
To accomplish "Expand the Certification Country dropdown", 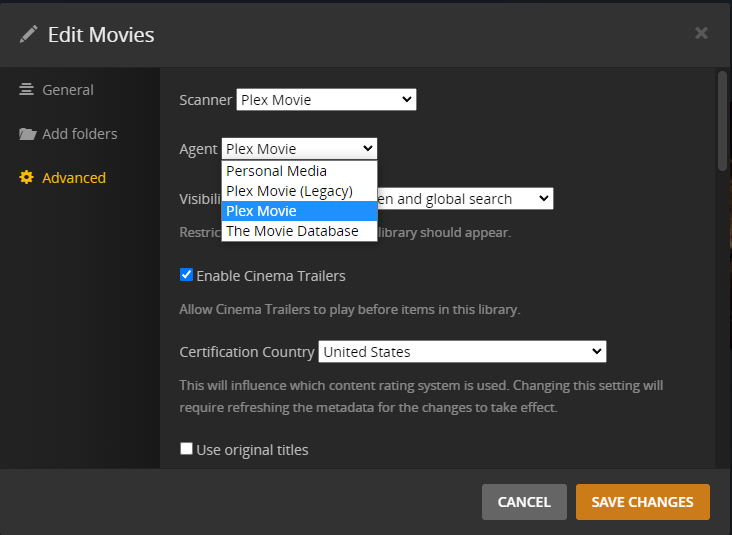I will point(462,352).
